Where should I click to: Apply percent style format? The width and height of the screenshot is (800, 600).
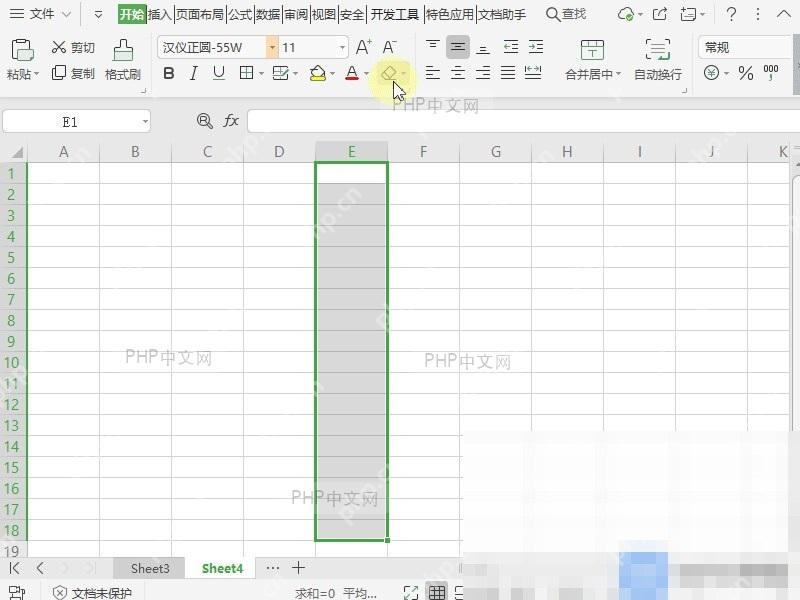(x=746, y=73)
